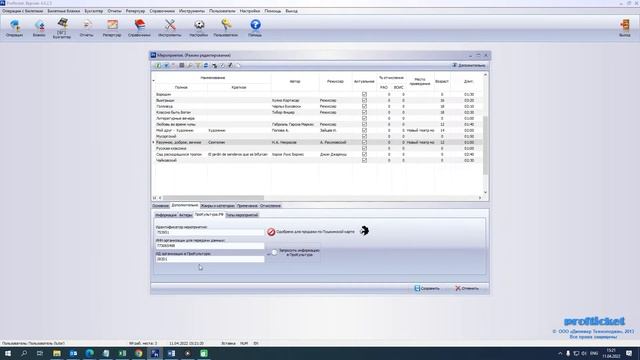
Task: Click the Сохранить button
Action: (x=427, y=288)
